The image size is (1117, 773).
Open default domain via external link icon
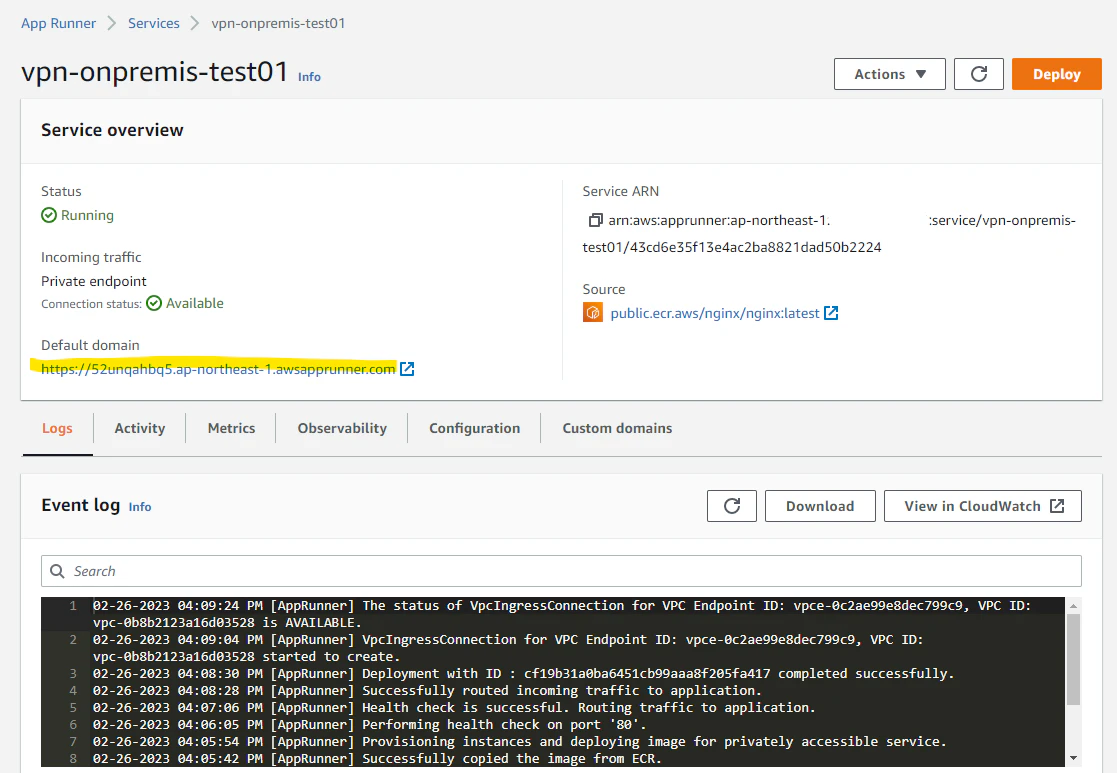click(x=407, y=369)
